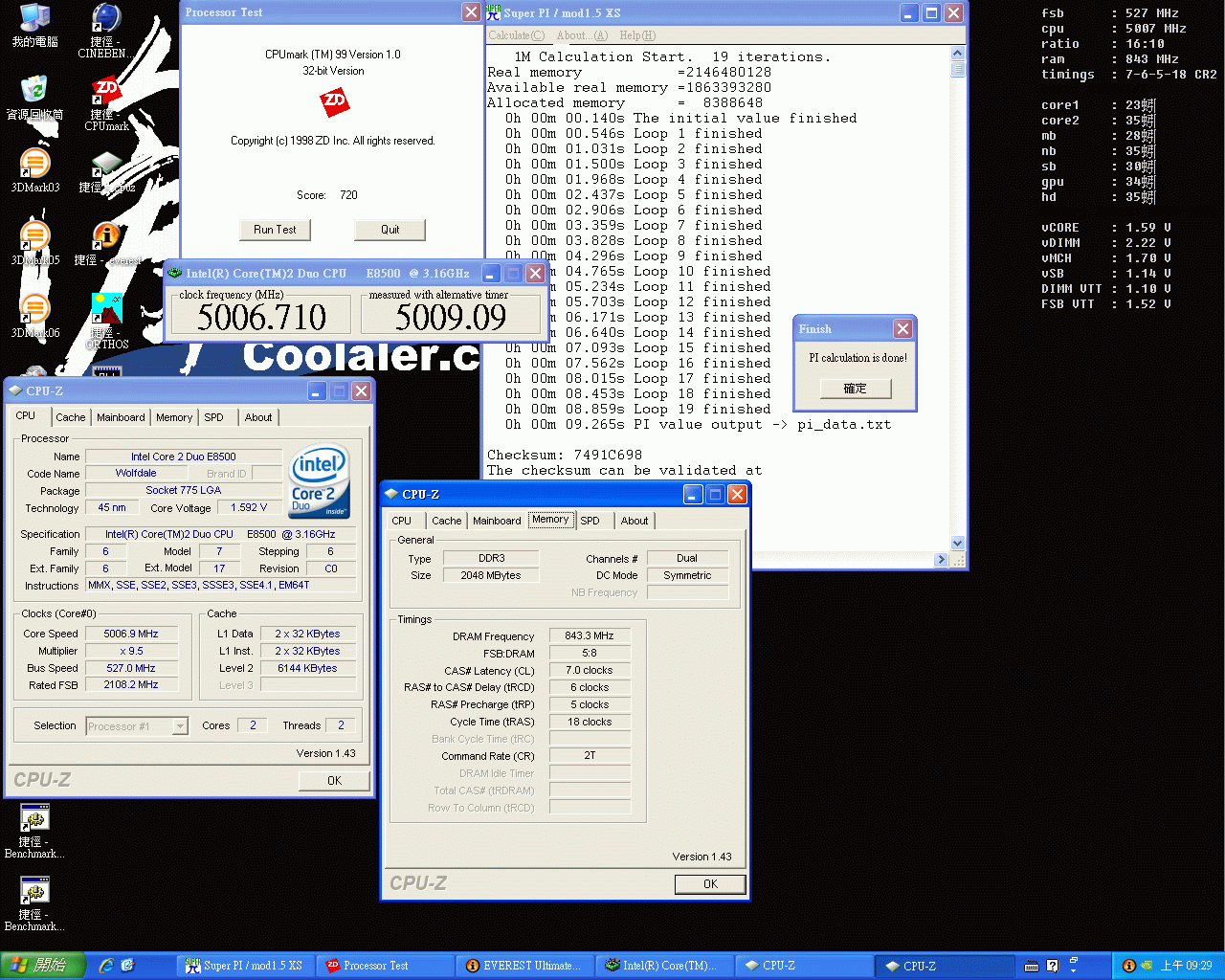Click the Checksum 7491C698 line

pyautogui.click(x=565, y=455)
